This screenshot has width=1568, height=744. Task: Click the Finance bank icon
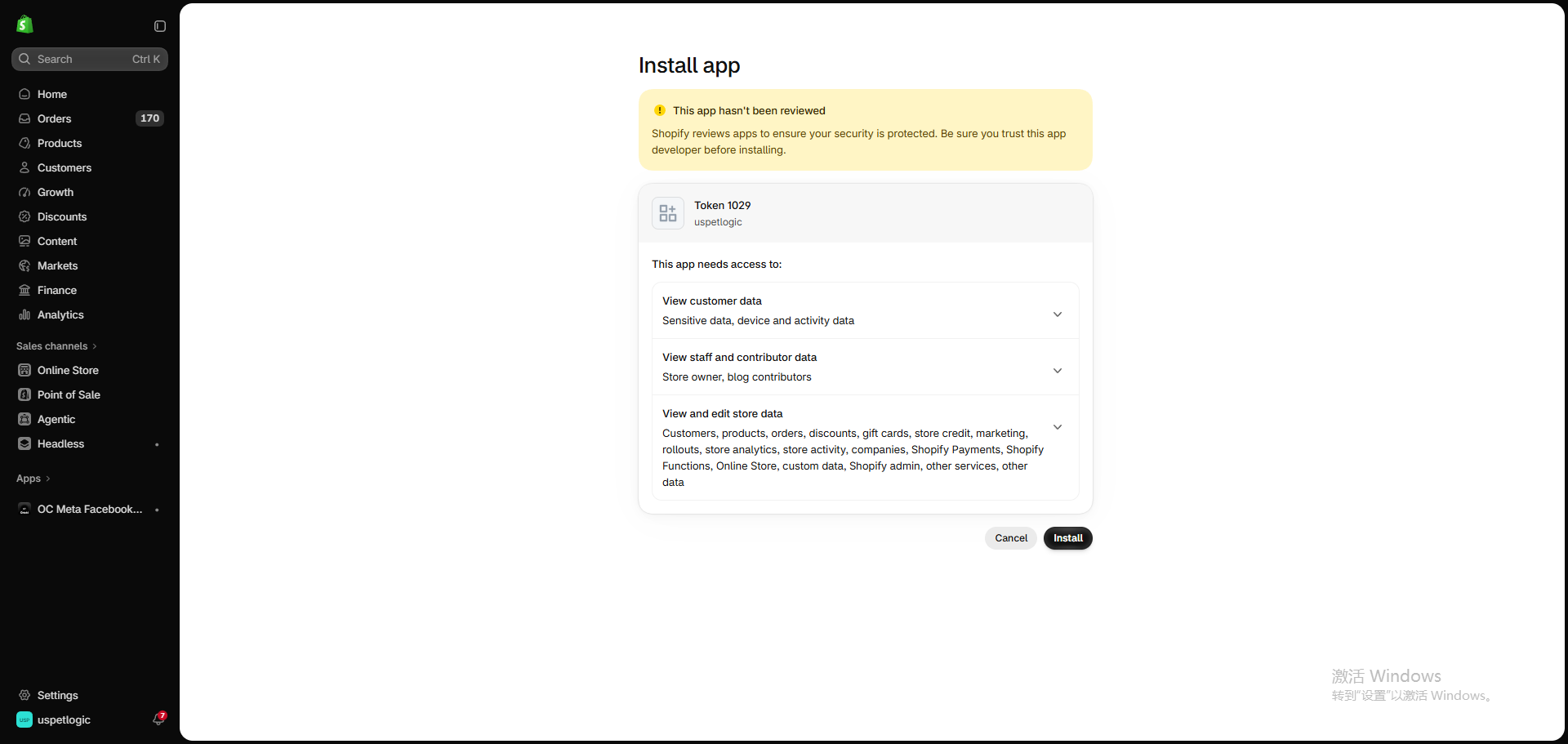click(24, 290)
